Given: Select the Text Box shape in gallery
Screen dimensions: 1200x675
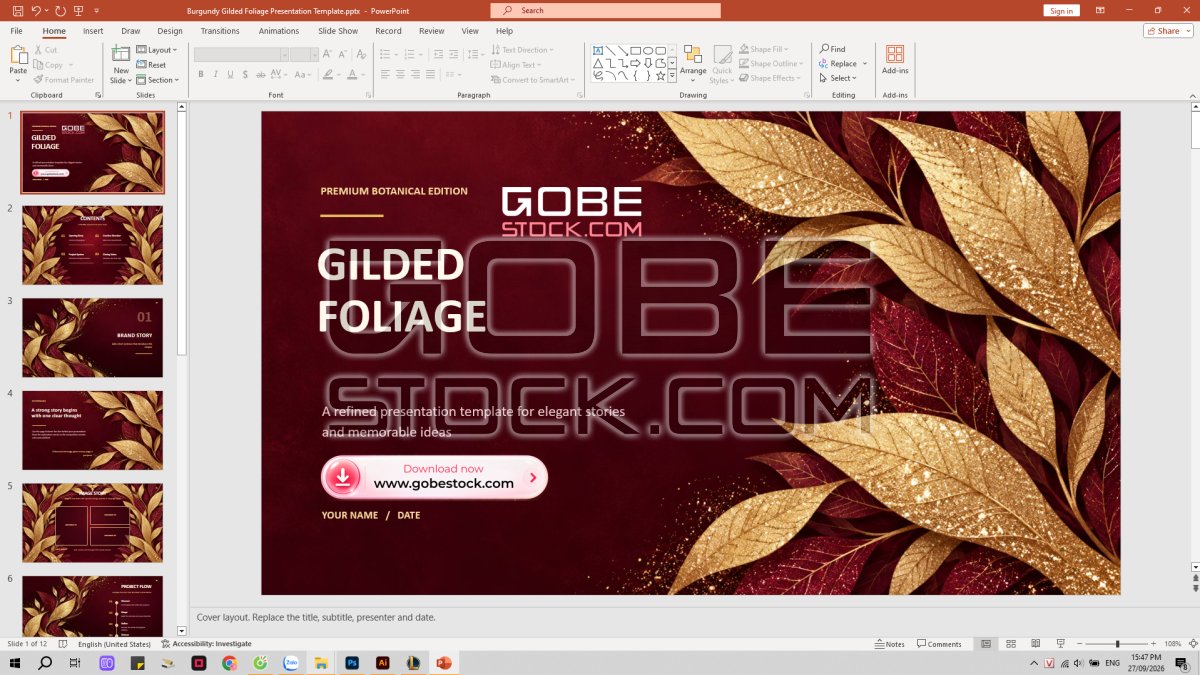Looking at the screenshot, I should (x=598, y=50).
